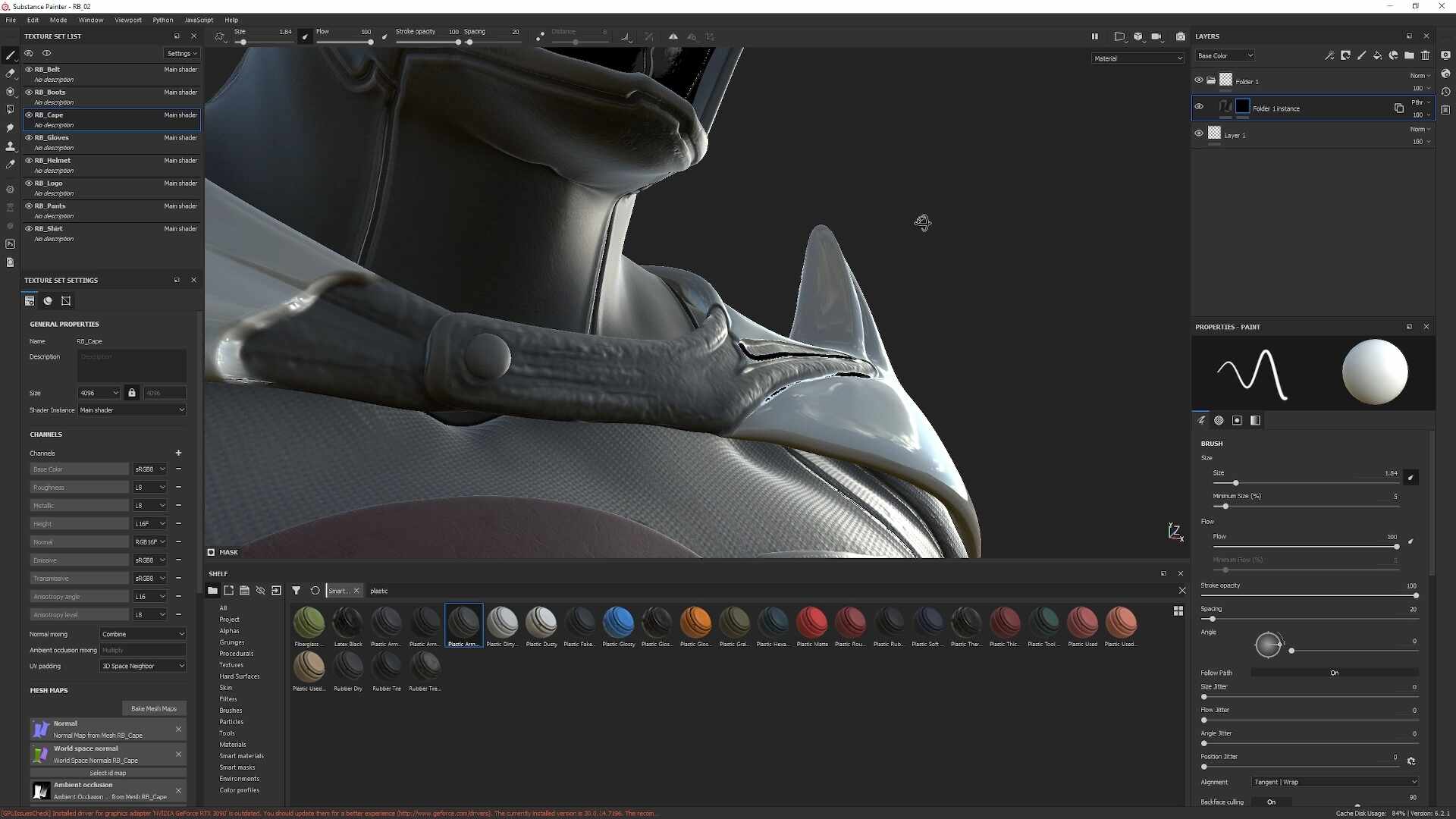Take viewport screenshot with camera icon
Image resolution: width=1456 pixels, height=819 pixels.
1181,36
